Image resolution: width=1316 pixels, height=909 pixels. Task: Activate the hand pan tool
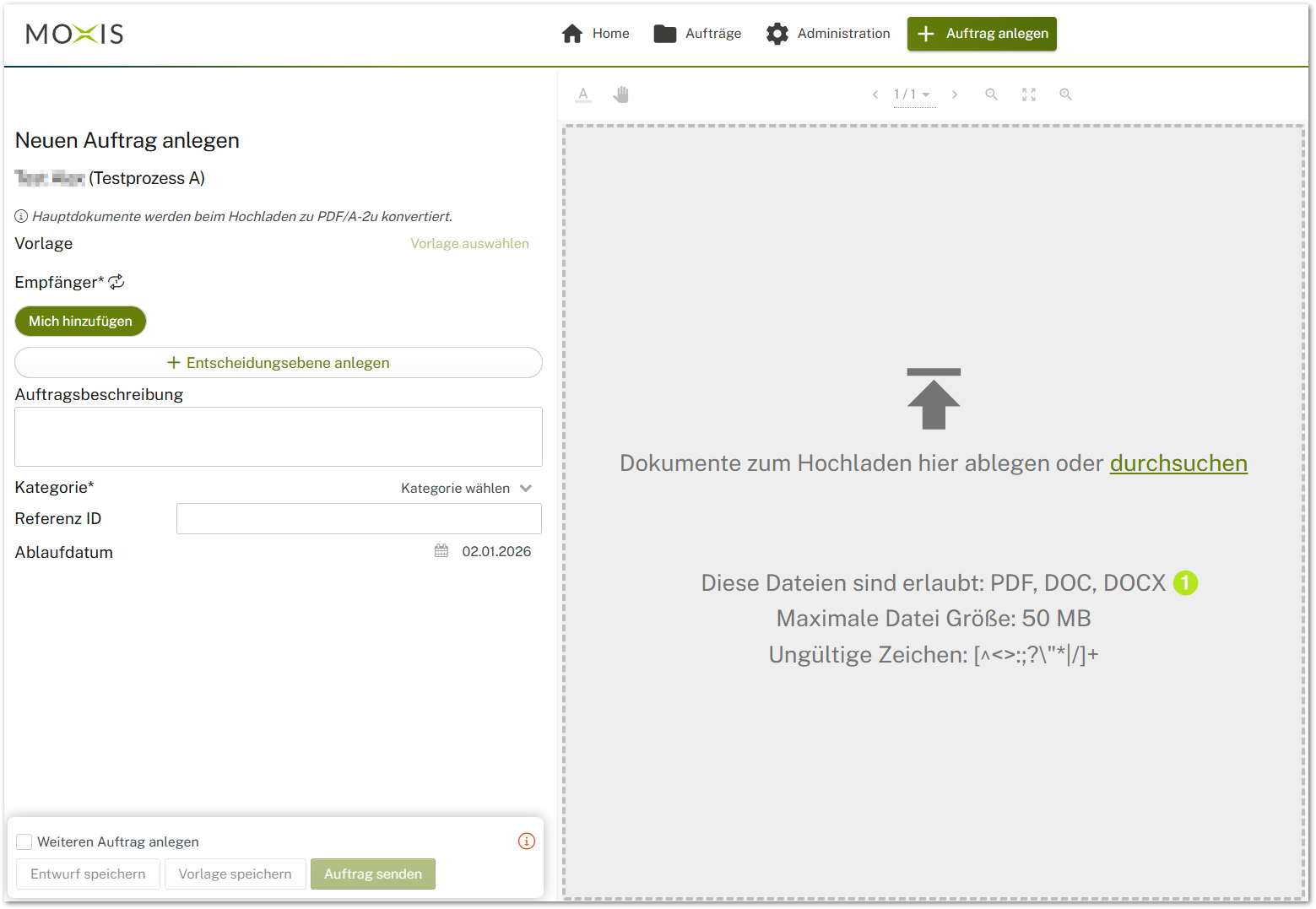[621, 95]
